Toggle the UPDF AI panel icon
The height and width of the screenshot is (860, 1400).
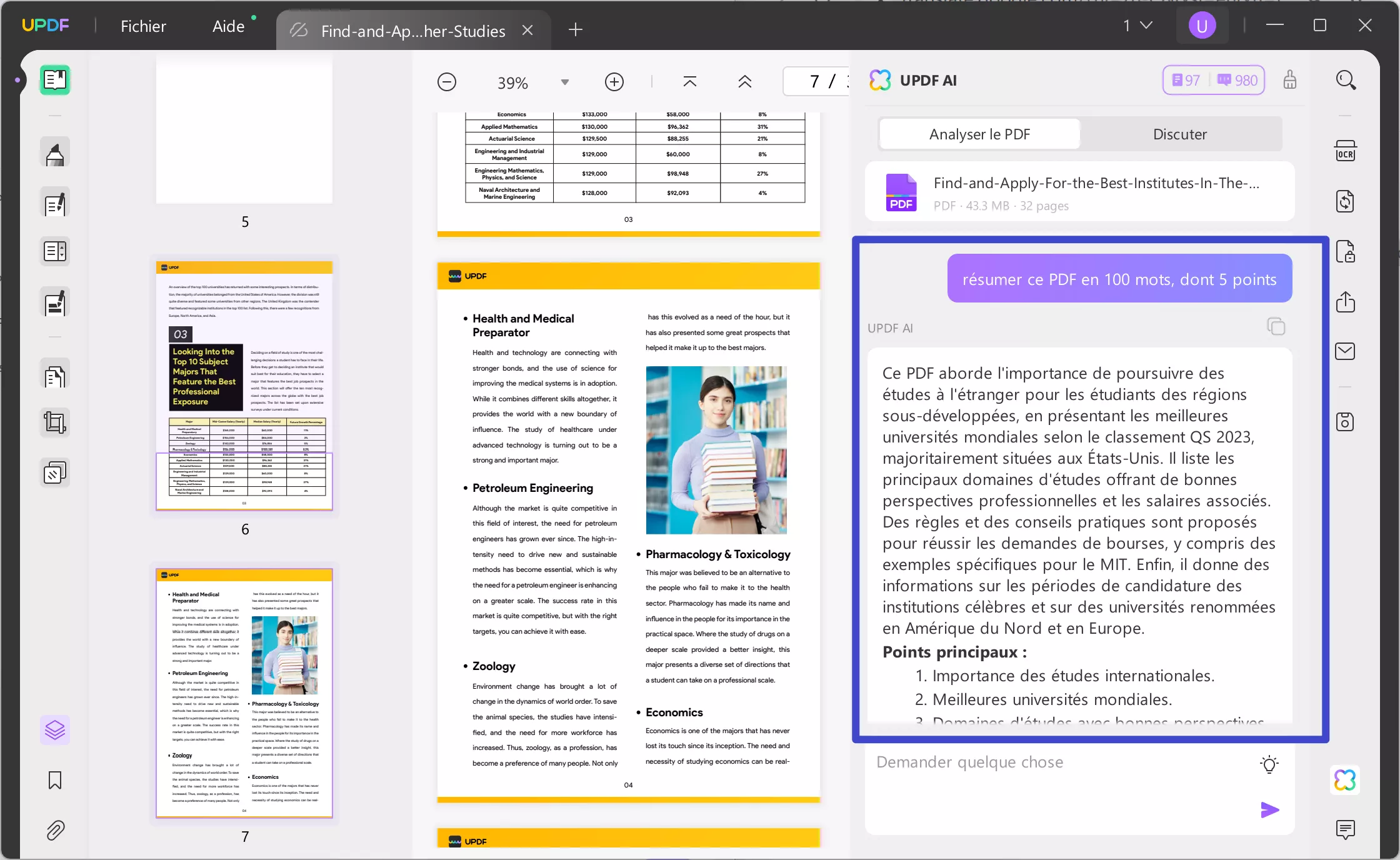pyautogui.click(x=1346, y=780)
